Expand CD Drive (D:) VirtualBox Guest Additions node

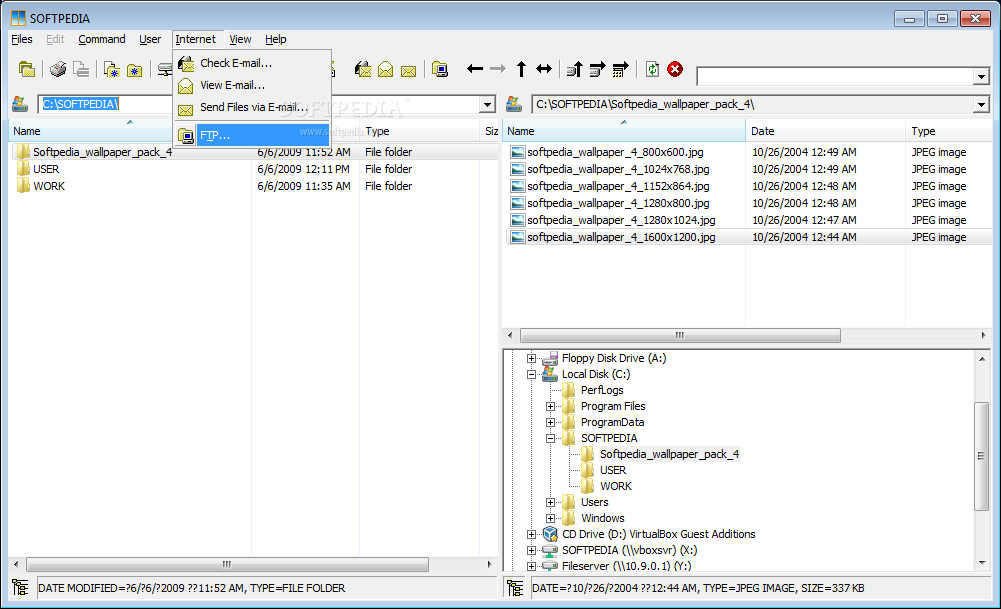pos(531,534)
